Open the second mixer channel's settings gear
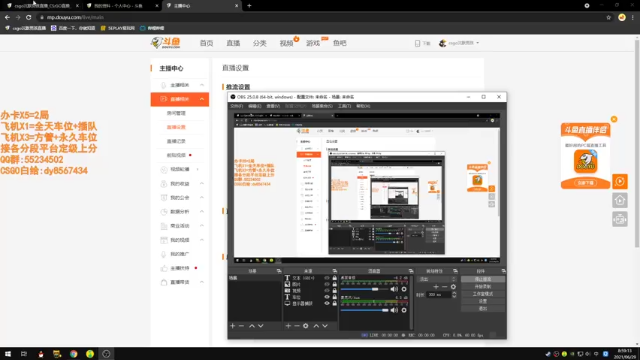This screenshot has width=640, height=360. coord(404,310)
